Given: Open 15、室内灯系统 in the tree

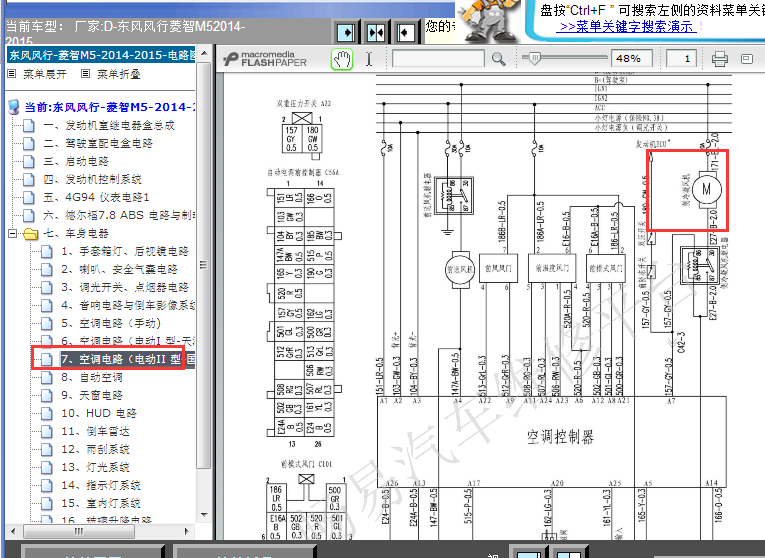Looking at the screenshot, I should click(x=101, y=503).
